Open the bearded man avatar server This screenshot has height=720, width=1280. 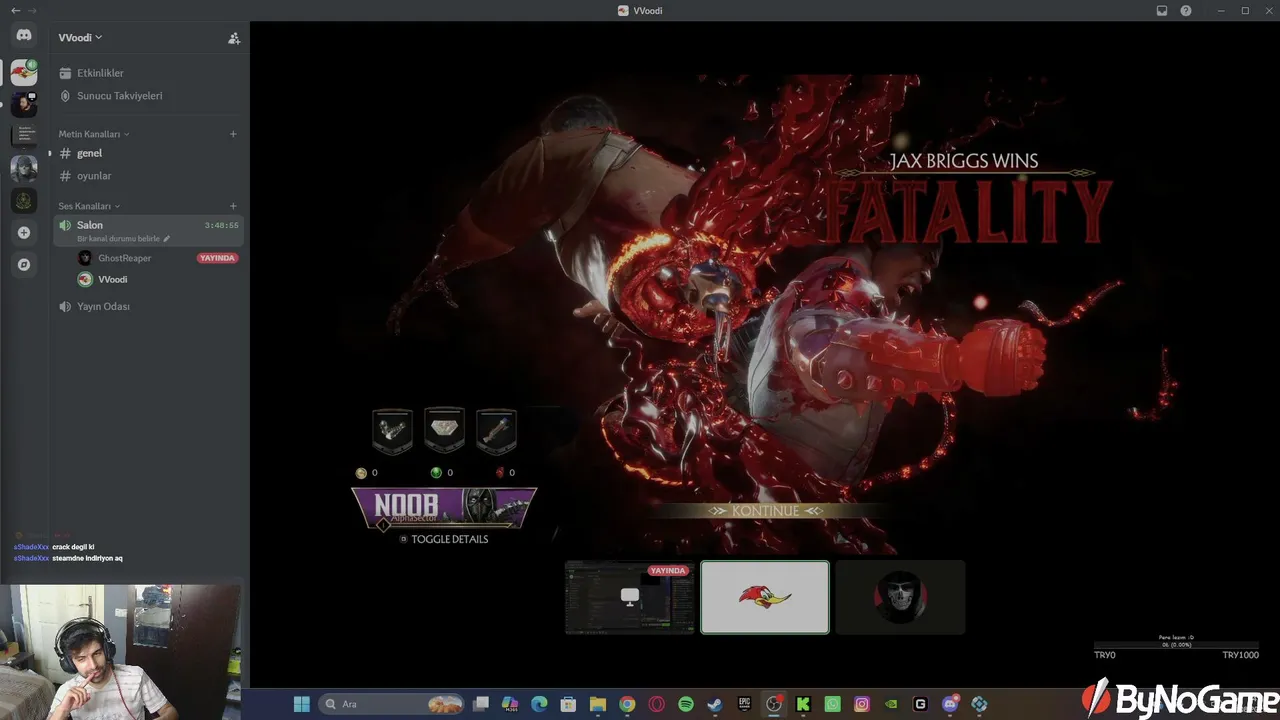[x=24, y=104]
